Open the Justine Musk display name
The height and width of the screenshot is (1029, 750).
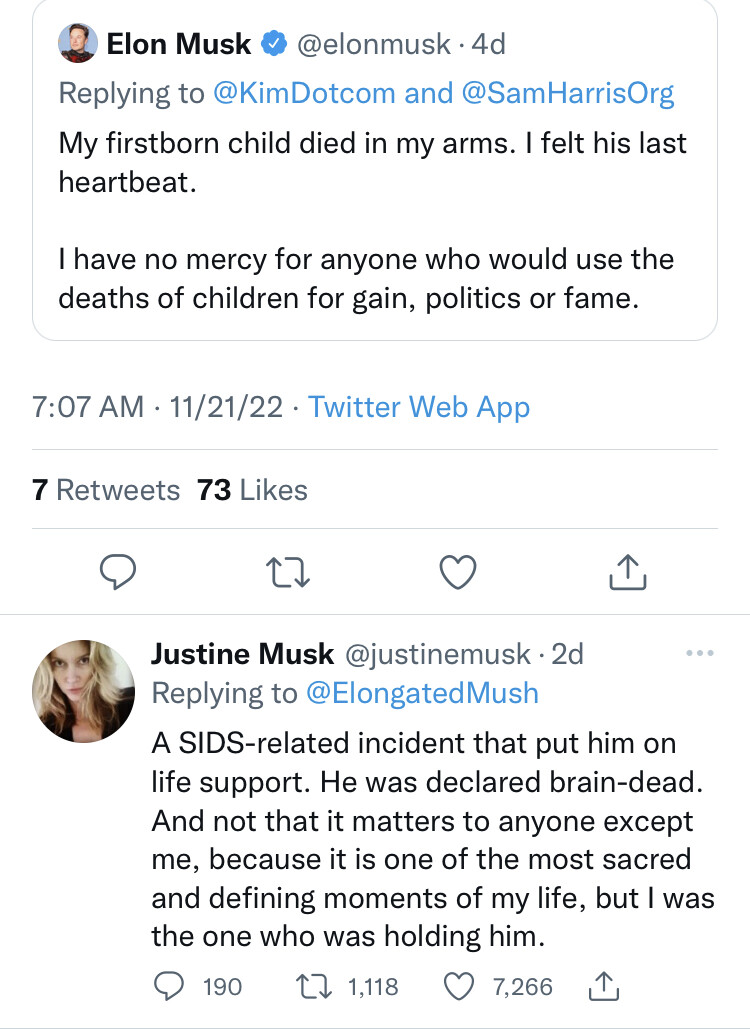(x=242, y=654)
